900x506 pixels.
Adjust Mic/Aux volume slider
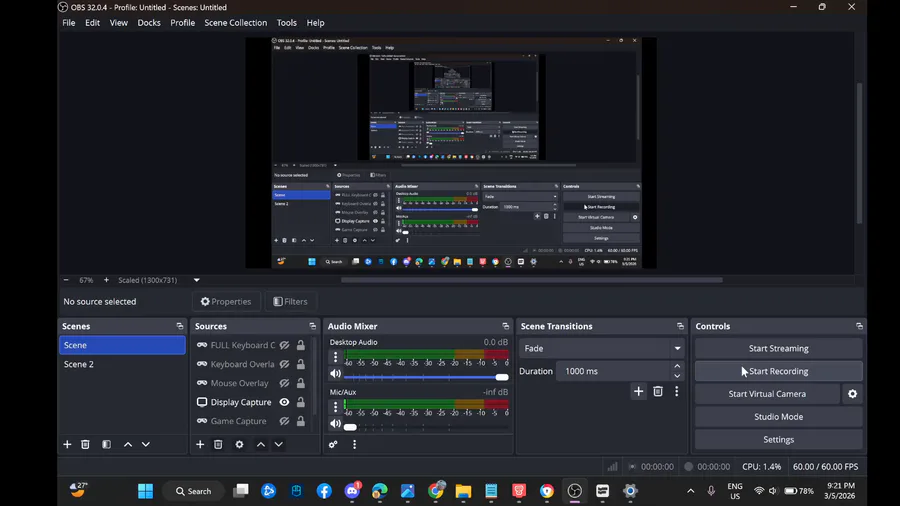click(x=426, y=427)
